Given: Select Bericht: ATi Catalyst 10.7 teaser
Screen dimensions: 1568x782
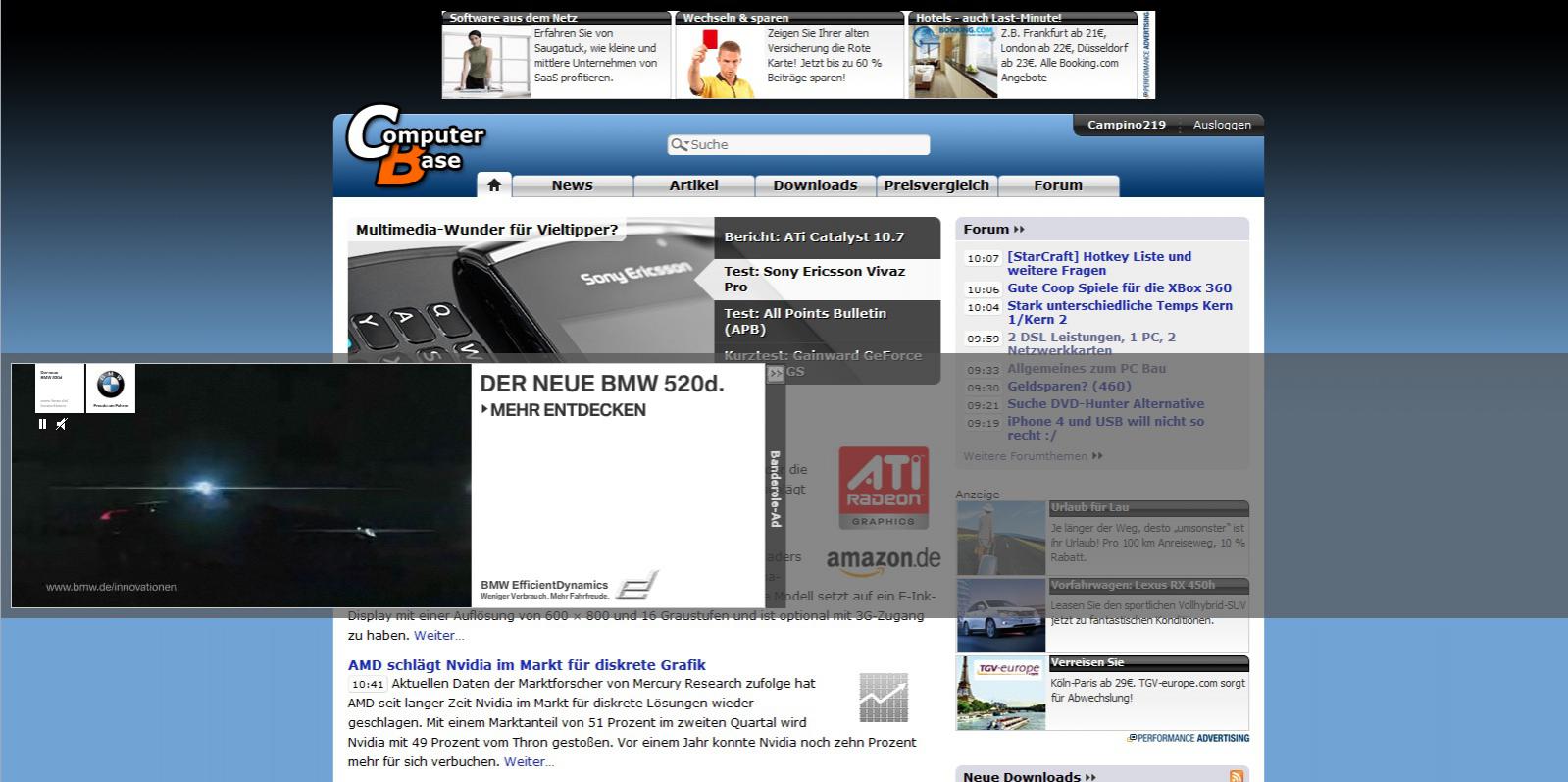Looking at the screenshot, I should (x=827, y=237).
